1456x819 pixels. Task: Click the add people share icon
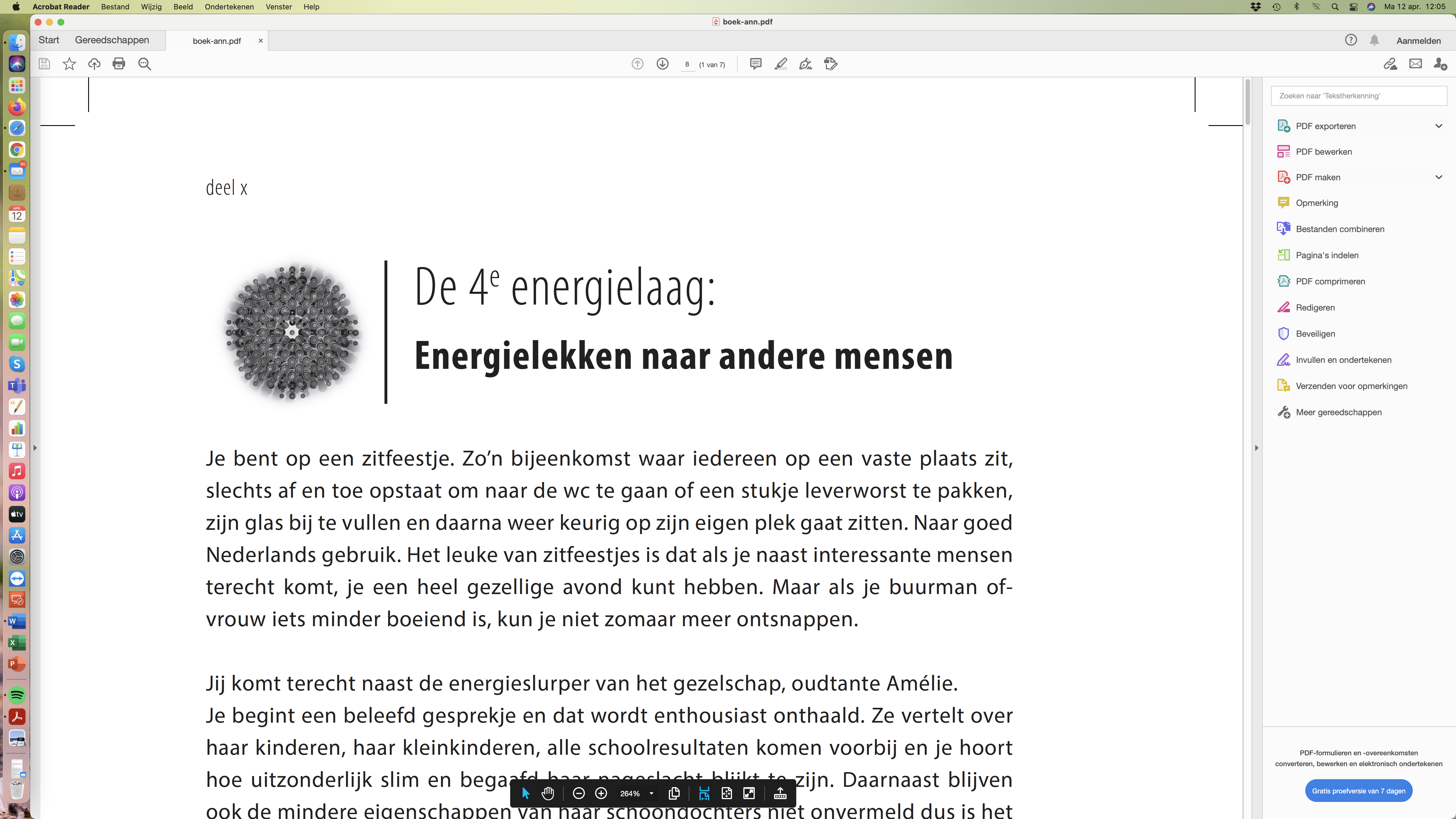[x=1440, y=64]
